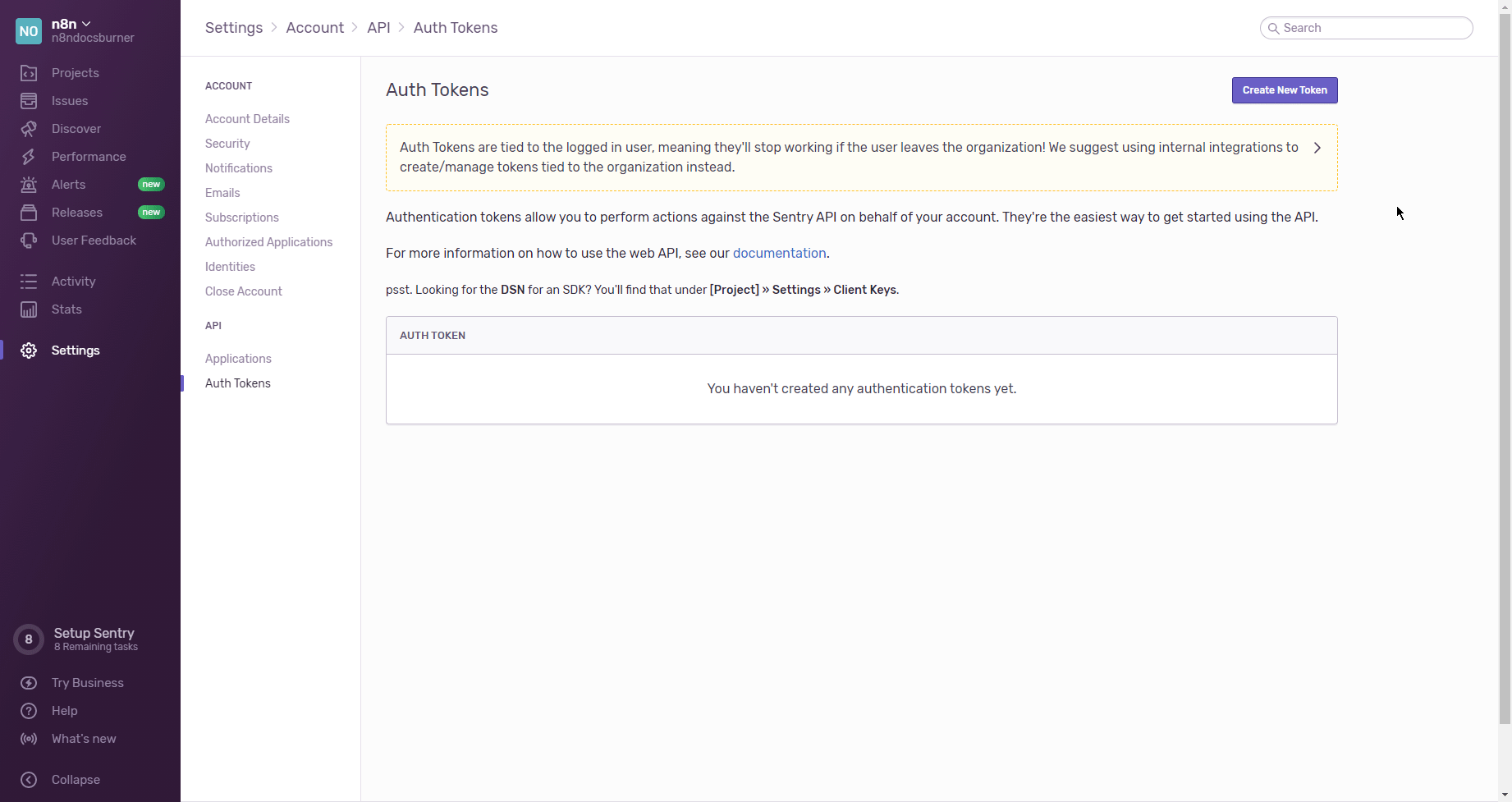
Task: Click the Create New Token button
Action: click(1284, 90)
